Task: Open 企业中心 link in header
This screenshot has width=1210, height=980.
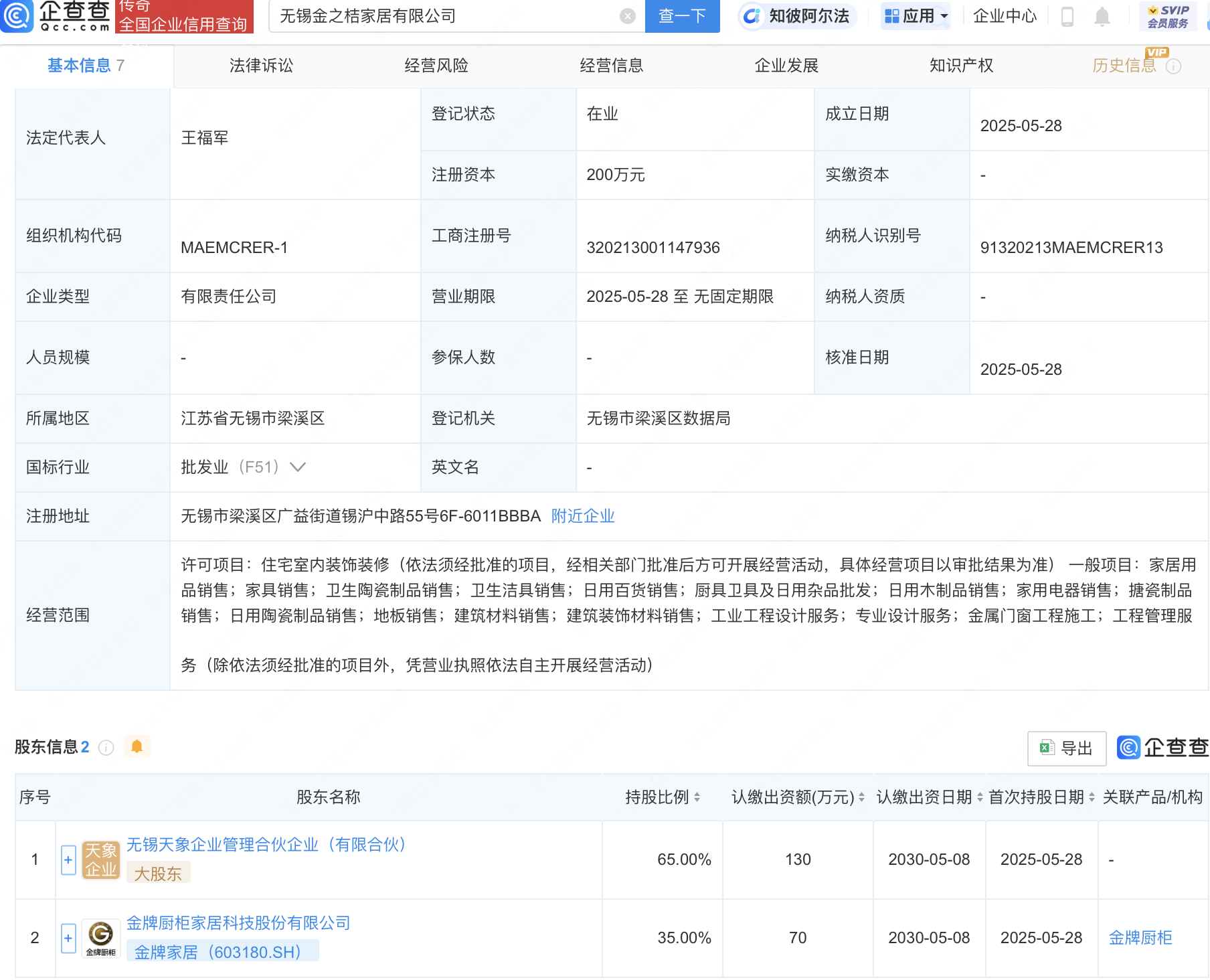Action: pos(1005,16)
